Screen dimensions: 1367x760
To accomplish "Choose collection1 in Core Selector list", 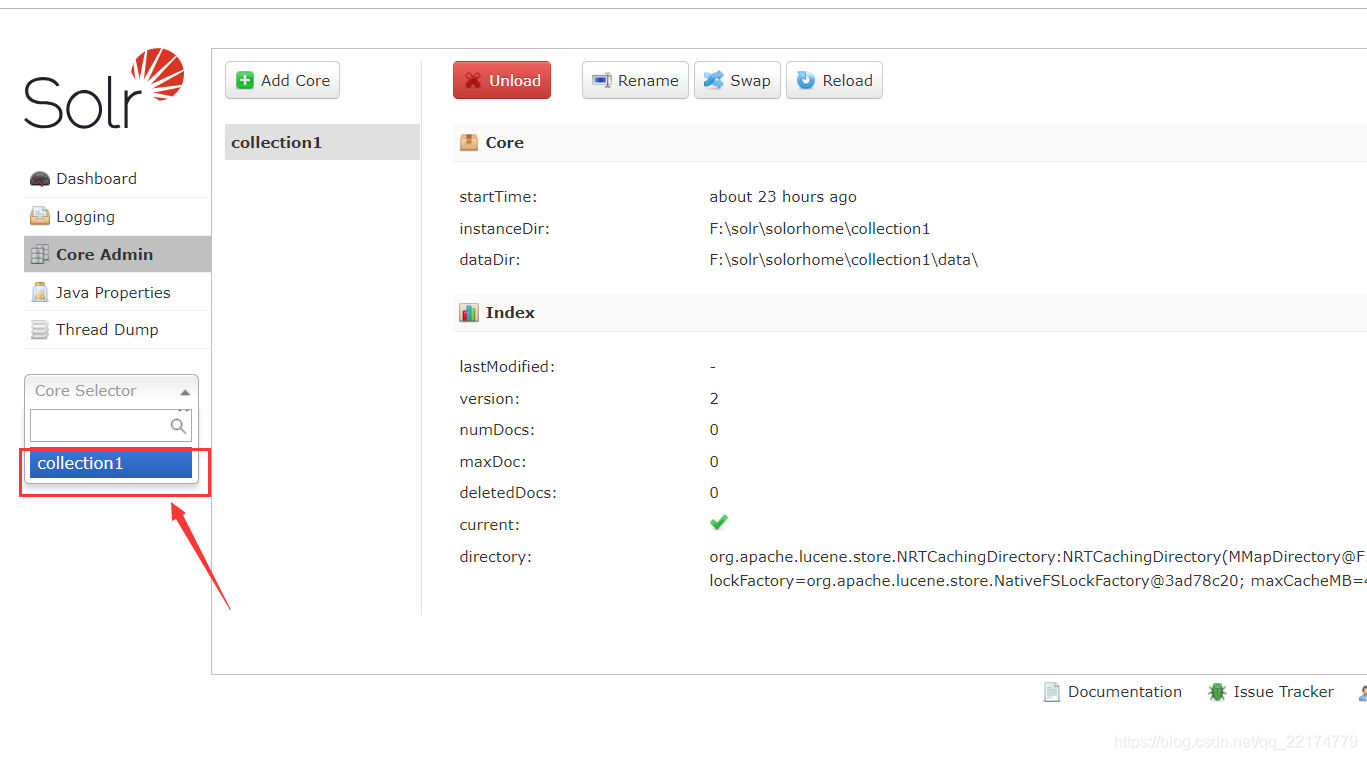I will point(111,463).
